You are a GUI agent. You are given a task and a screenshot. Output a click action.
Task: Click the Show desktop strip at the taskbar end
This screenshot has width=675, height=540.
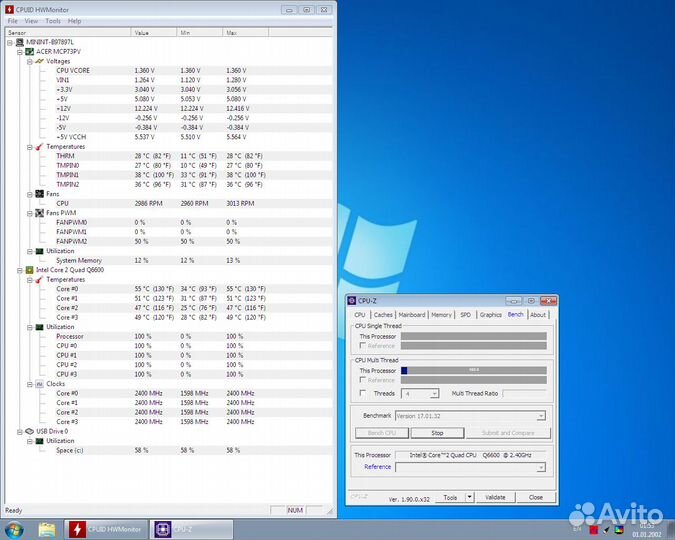(671, 530)
